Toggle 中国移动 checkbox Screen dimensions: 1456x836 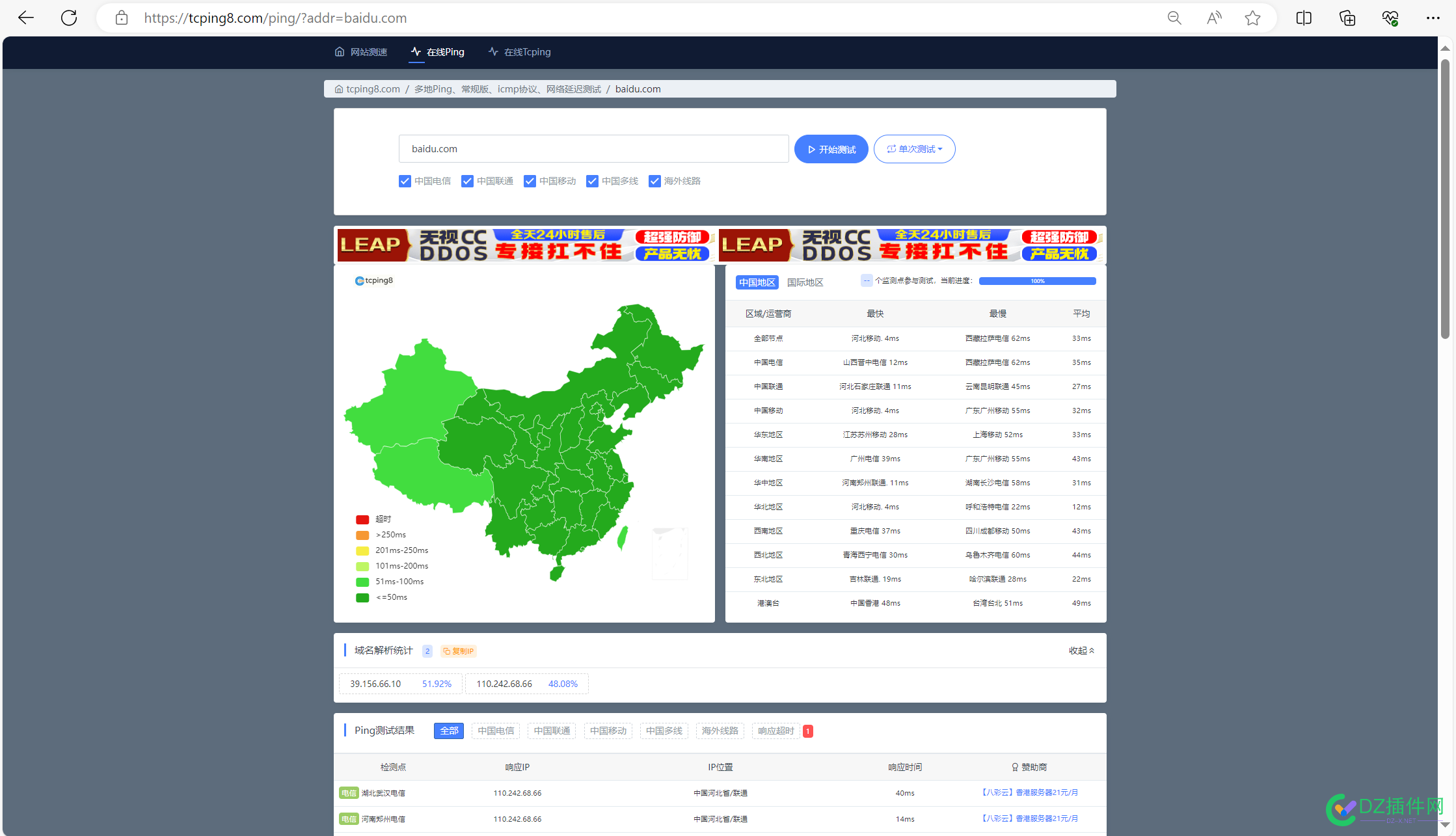click(530, 181)
